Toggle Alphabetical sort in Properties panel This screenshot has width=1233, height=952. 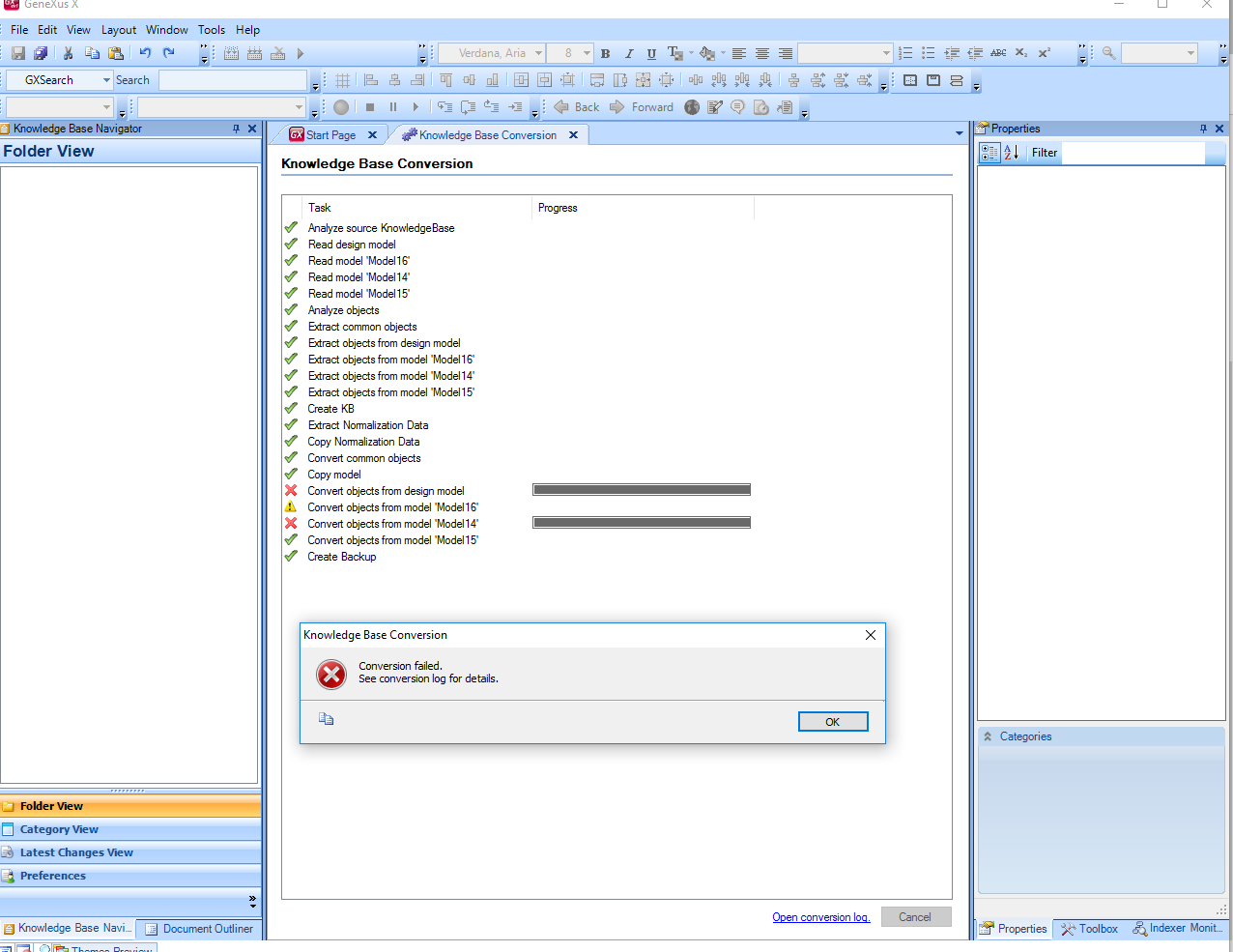(1012, 153)
